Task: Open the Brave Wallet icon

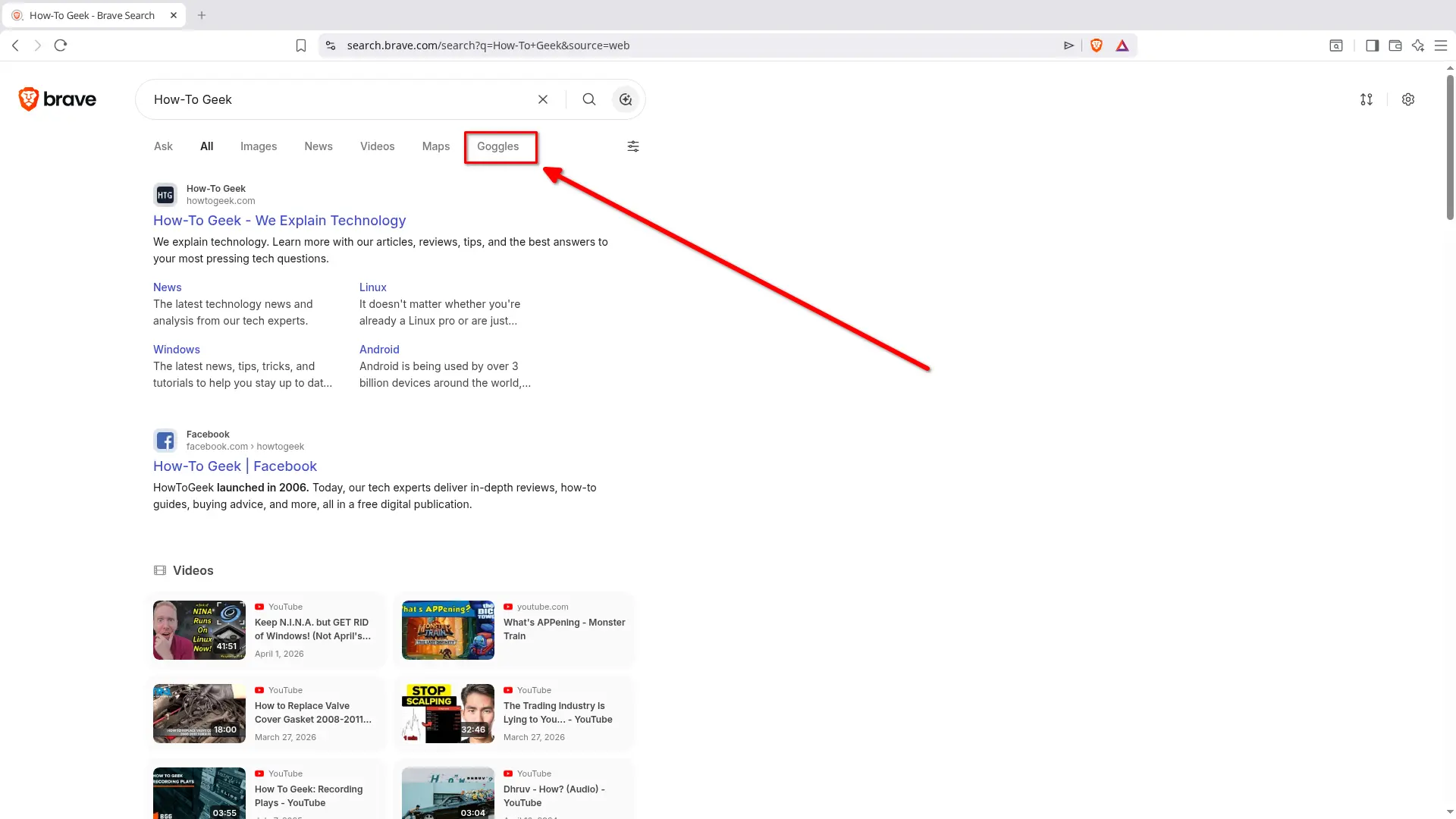Action: click(1395, 45)
